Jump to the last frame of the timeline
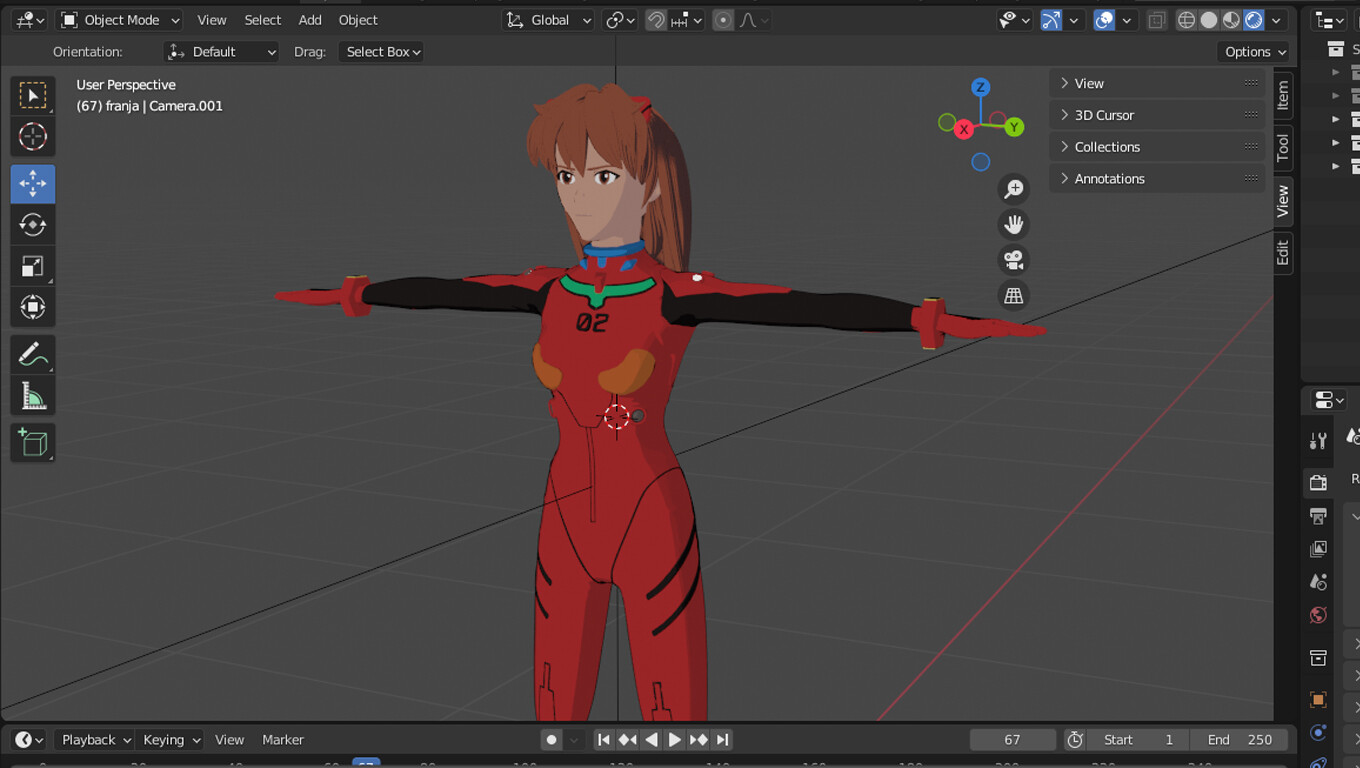The image size is (1360, 768). tap(722, 739)
